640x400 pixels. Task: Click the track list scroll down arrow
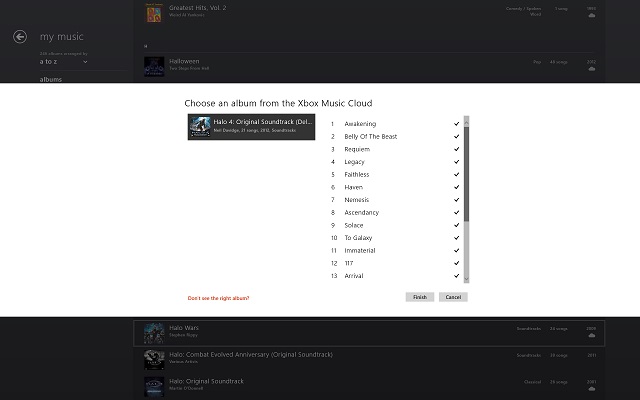click(467, 279)
